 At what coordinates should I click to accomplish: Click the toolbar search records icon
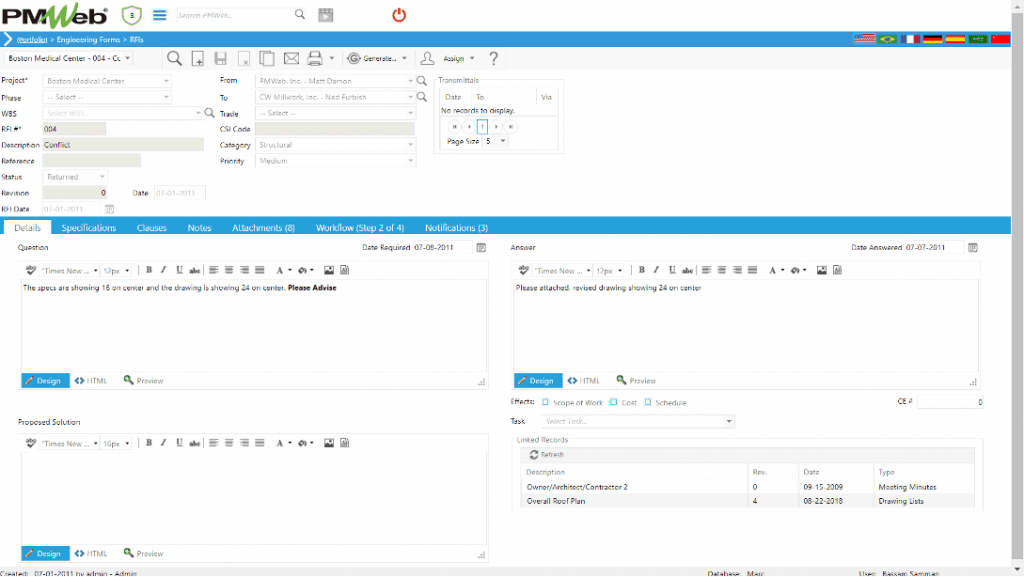click(174, 58)
